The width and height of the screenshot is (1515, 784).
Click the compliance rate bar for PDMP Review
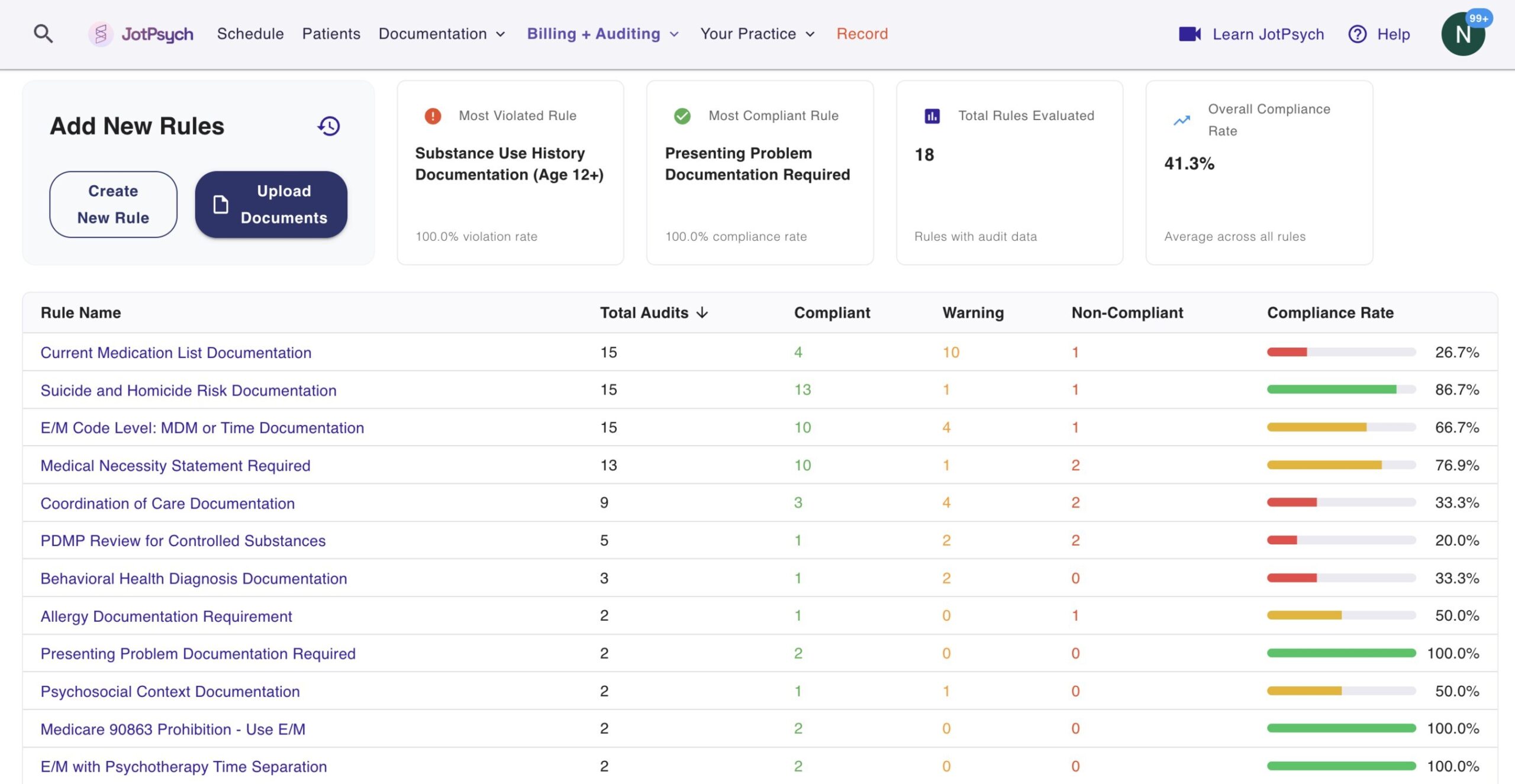click(1340, 540)
